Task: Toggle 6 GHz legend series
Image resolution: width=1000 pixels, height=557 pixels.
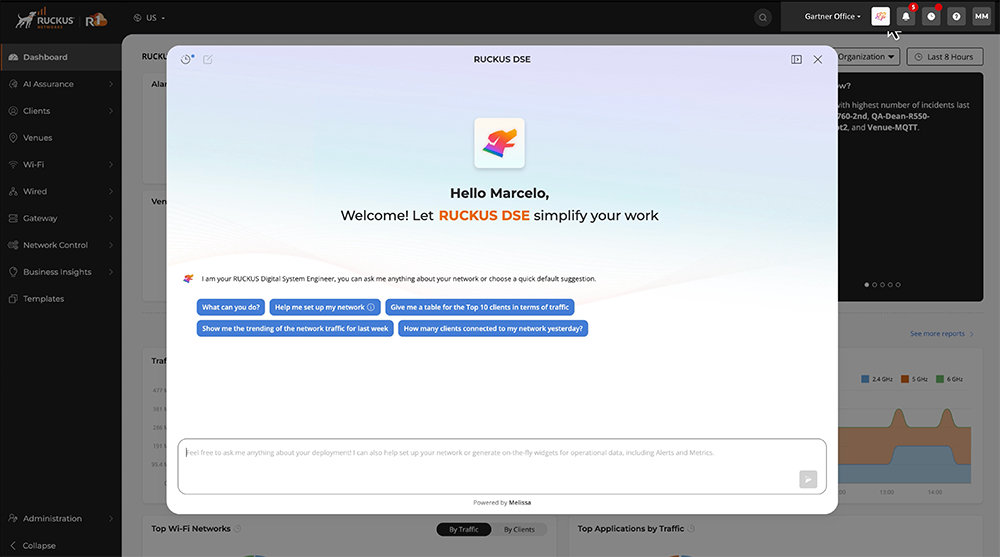Action: [949, 379]
